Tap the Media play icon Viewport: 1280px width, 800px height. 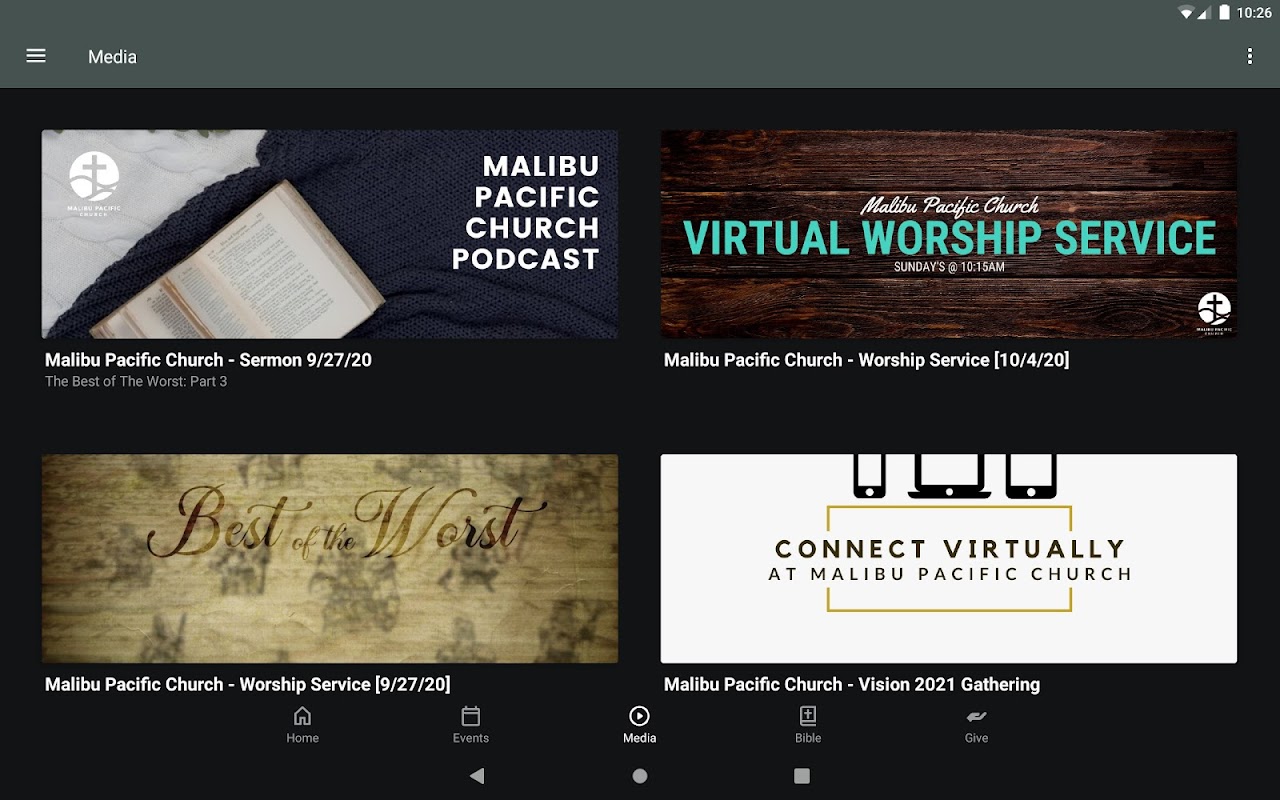(640, 716)
